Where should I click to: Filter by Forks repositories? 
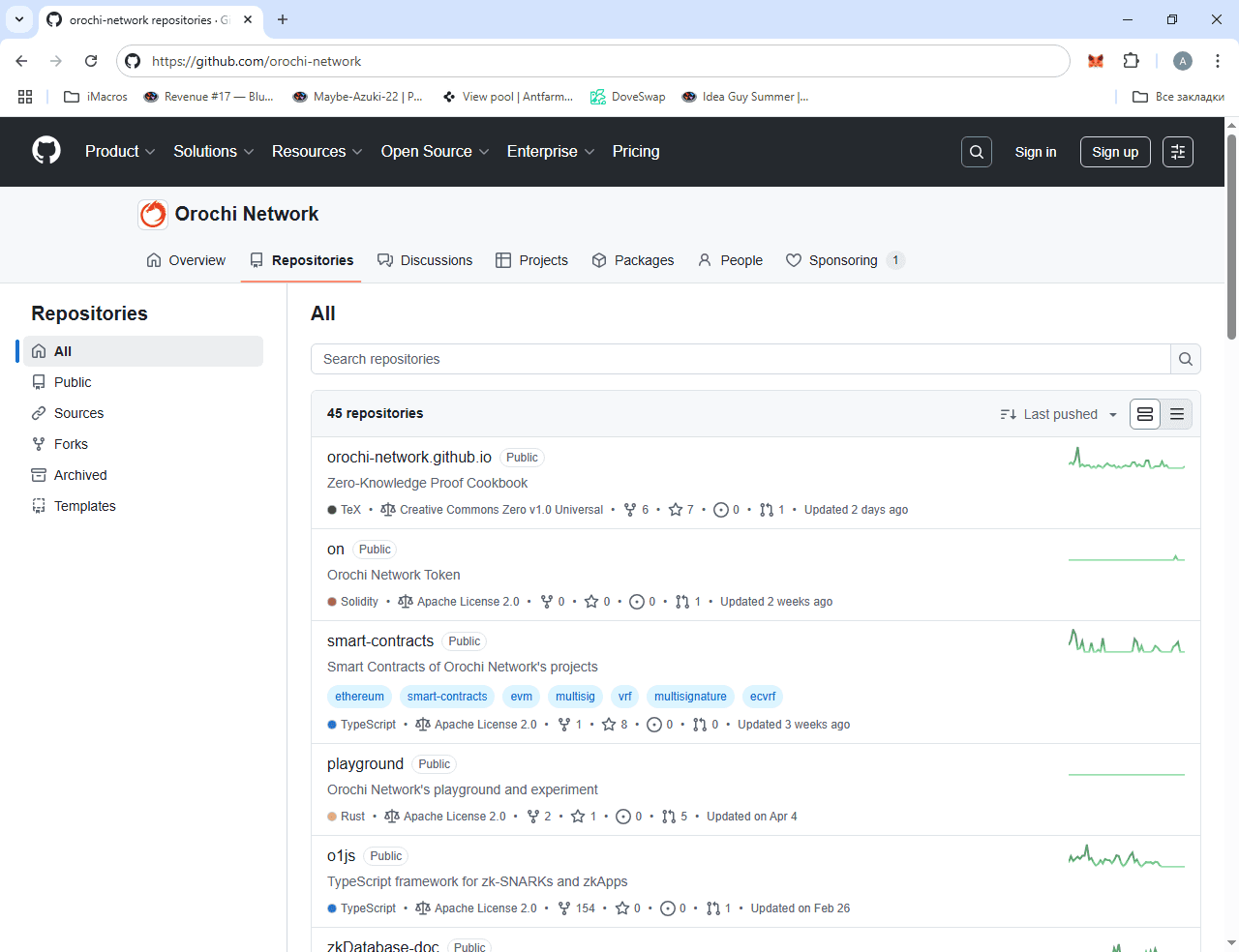pyautogui.click(x=143, y=444)
